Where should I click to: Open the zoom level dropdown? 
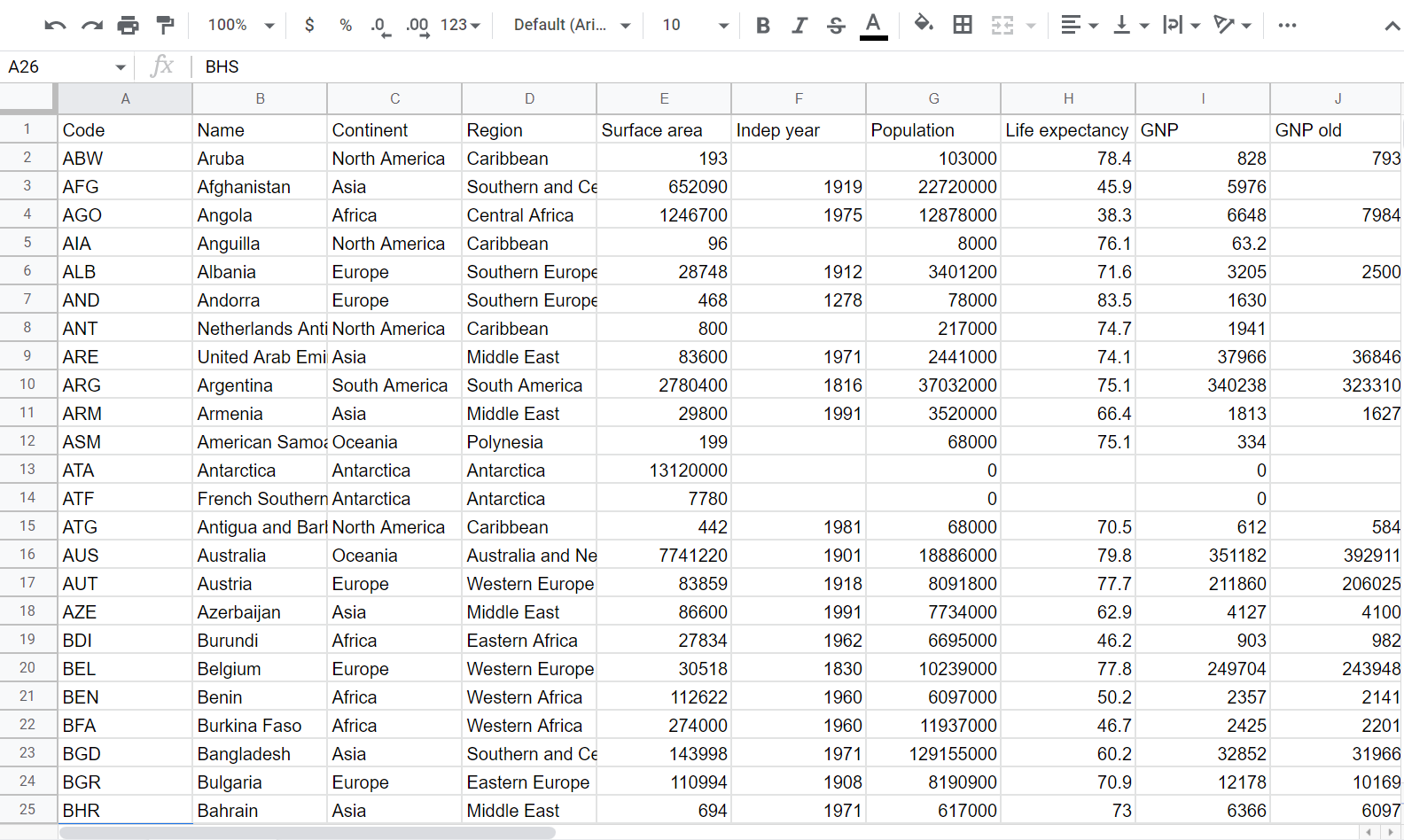tap(241, 26)
